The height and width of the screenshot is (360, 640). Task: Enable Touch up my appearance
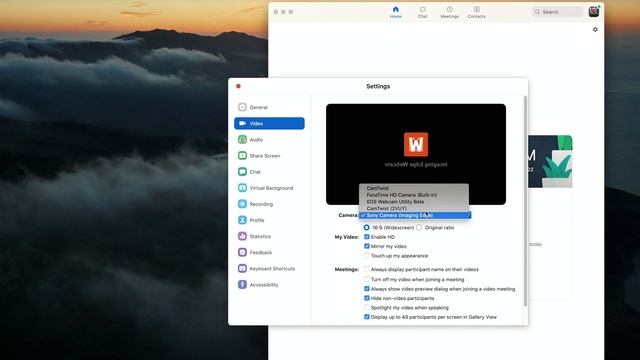(x=367, y=256)
